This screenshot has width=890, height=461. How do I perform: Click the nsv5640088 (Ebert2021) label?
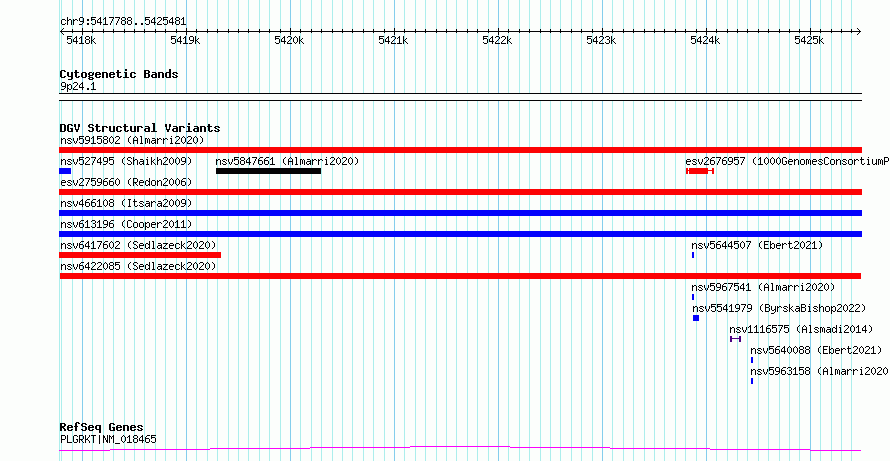click(816, 350)
